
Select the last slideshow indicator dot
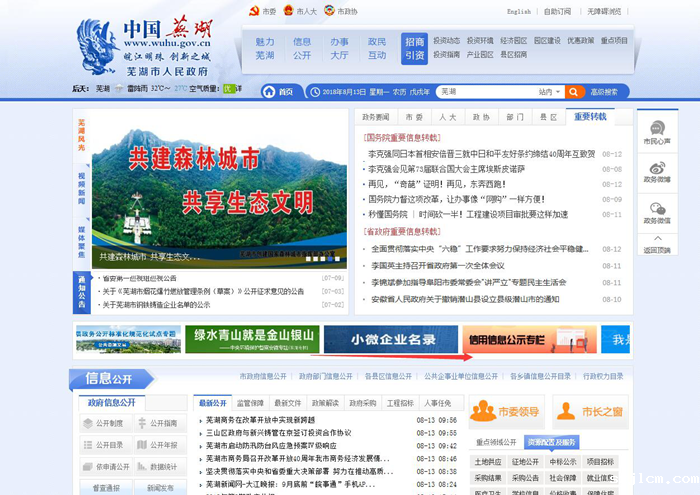pos(338,259)
